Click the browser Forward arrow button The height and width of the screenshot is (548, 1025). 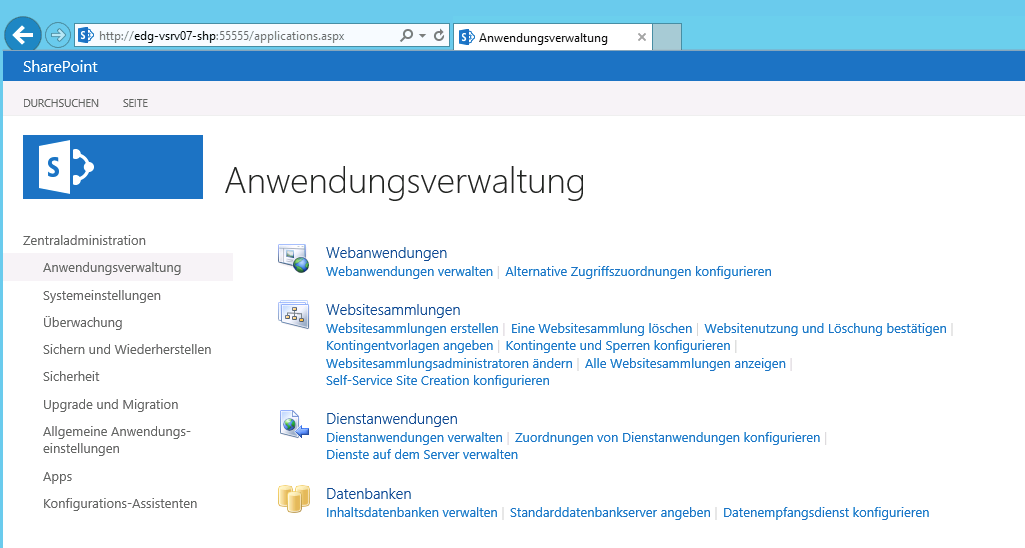(x=58, y=35)
